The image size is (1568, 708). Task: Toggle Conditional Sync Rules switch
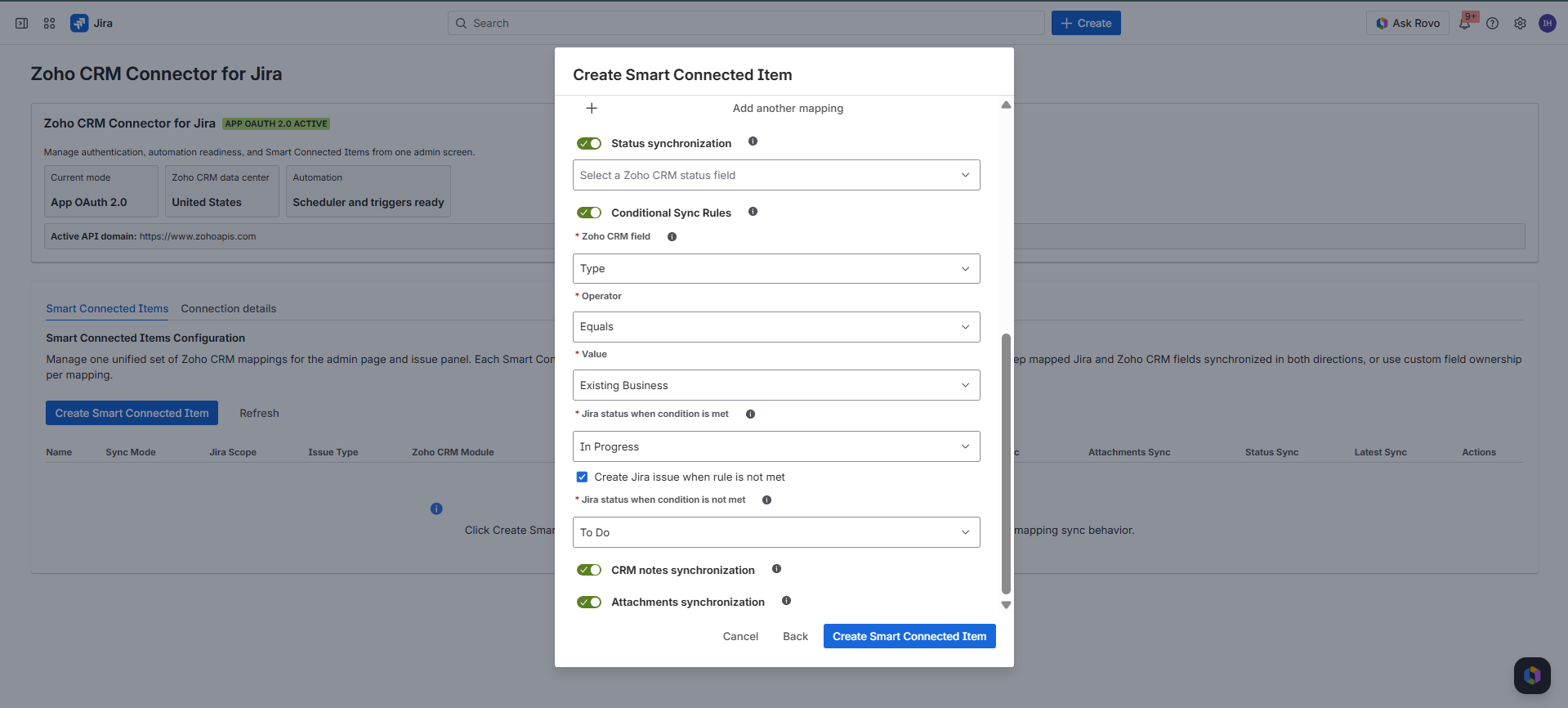pyautogui.click(x=589, y=213)
